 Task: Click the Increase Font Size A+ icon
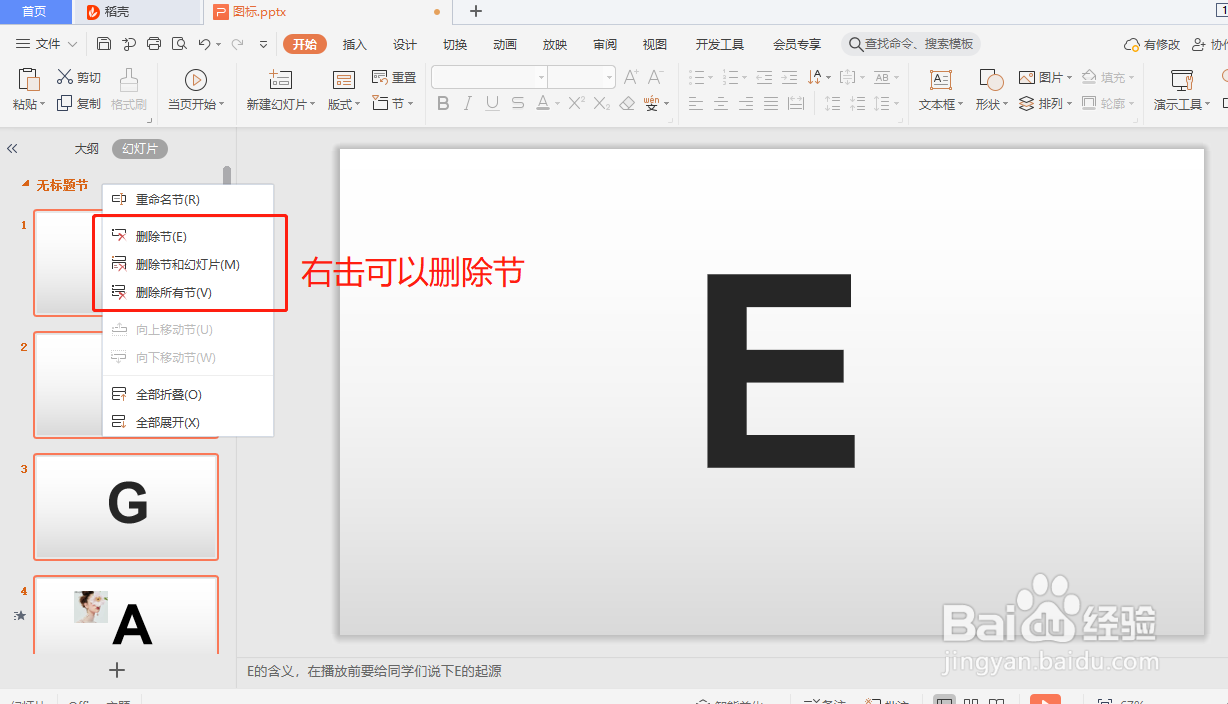631,77
